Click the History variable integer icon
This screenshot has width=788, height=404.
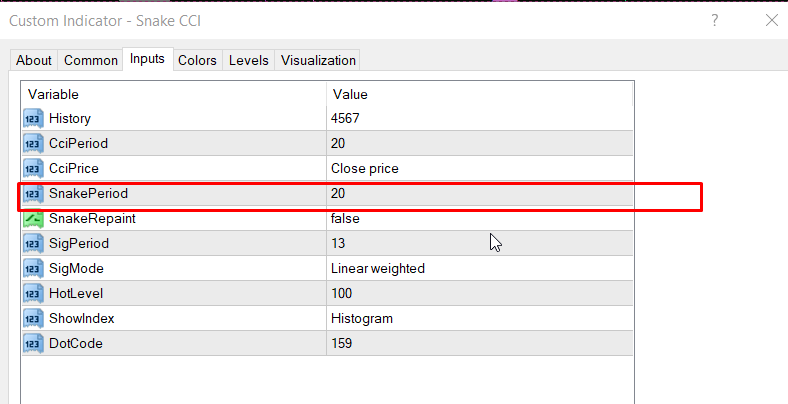pyautogui.click(x=32, y=118)
